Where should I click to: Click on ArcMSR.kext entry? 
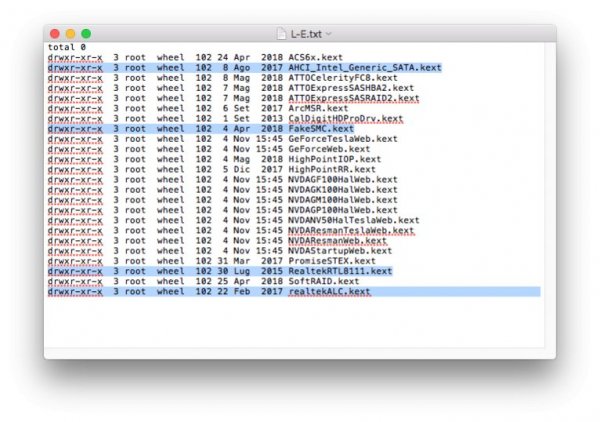tap(318, 108)
